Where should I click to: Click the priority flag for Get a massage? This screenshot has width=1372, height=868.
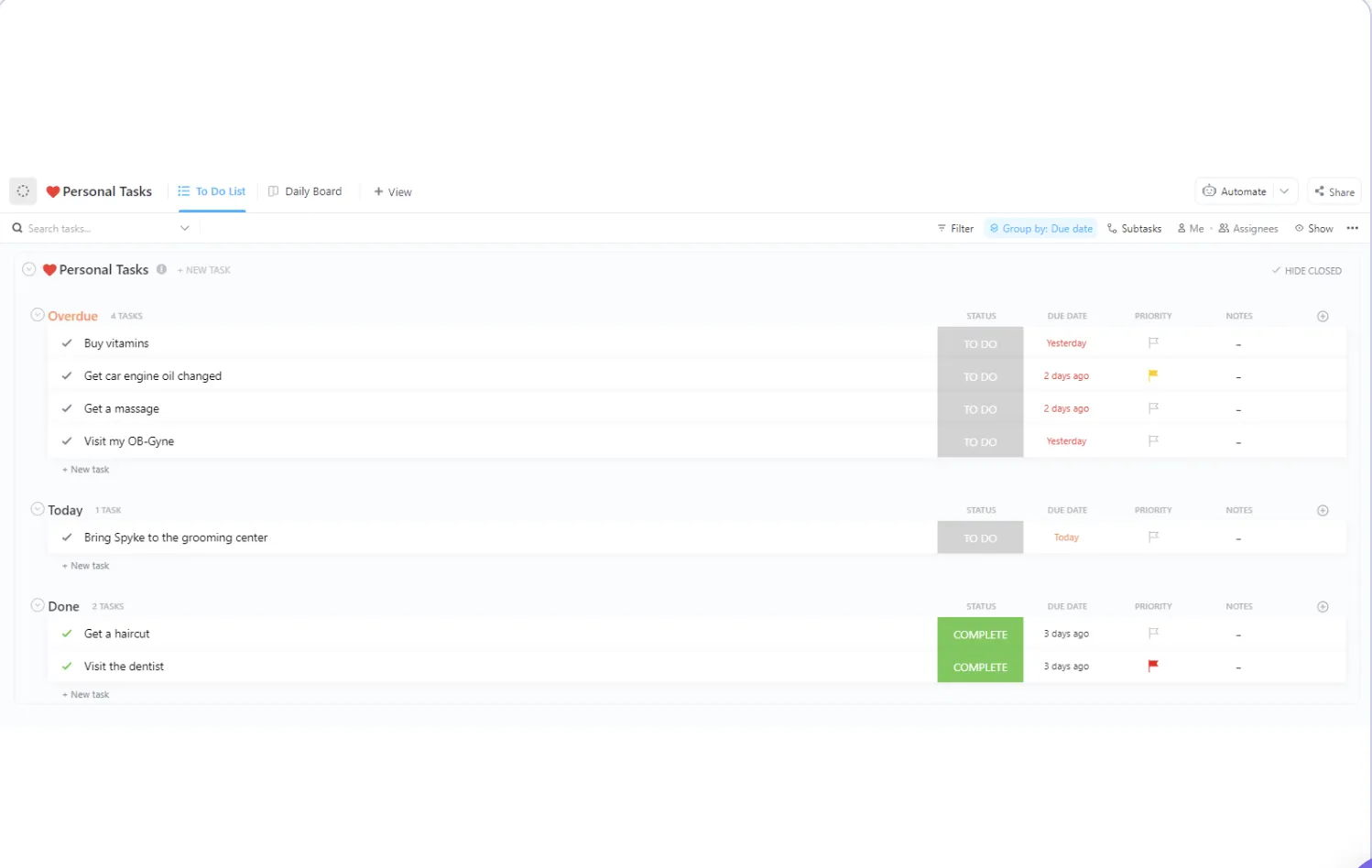[x=1153, y=408]
